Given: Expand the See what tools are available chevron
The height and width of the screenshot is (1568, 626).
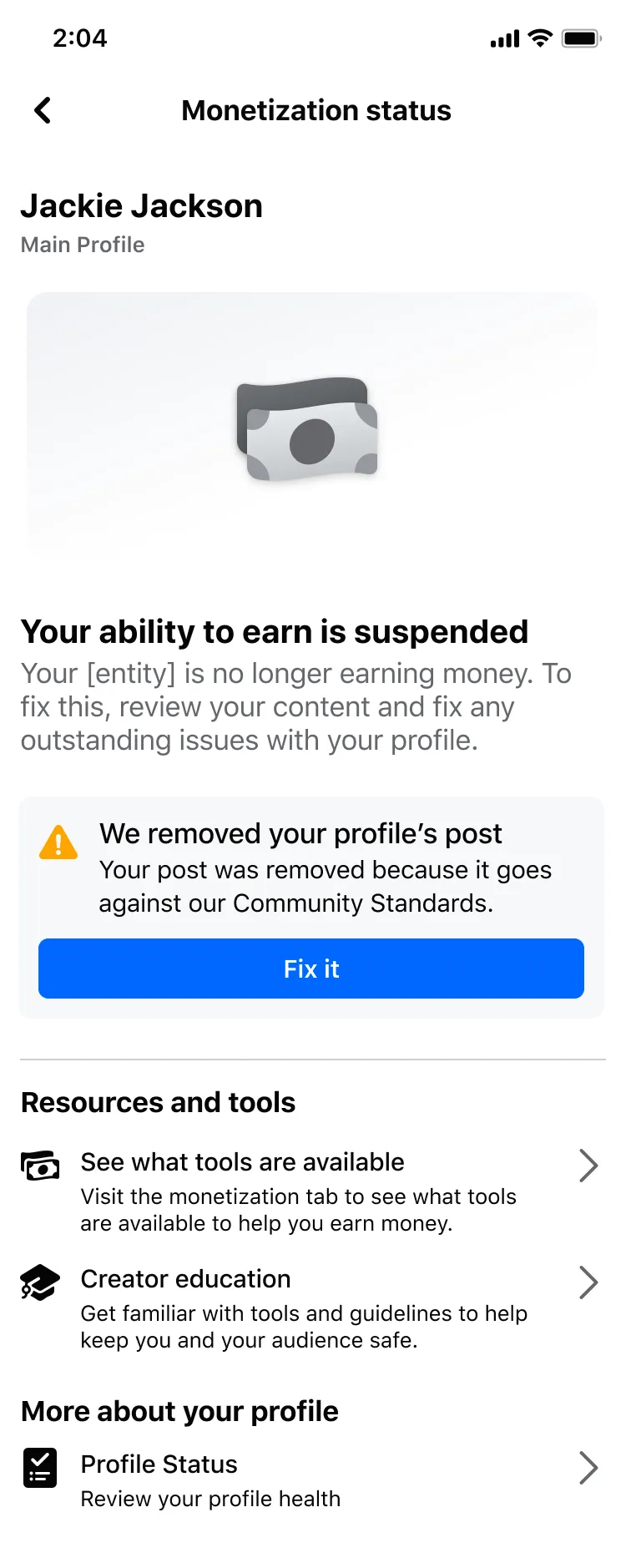Looking at the screenshot, I should pos(588,1166).
